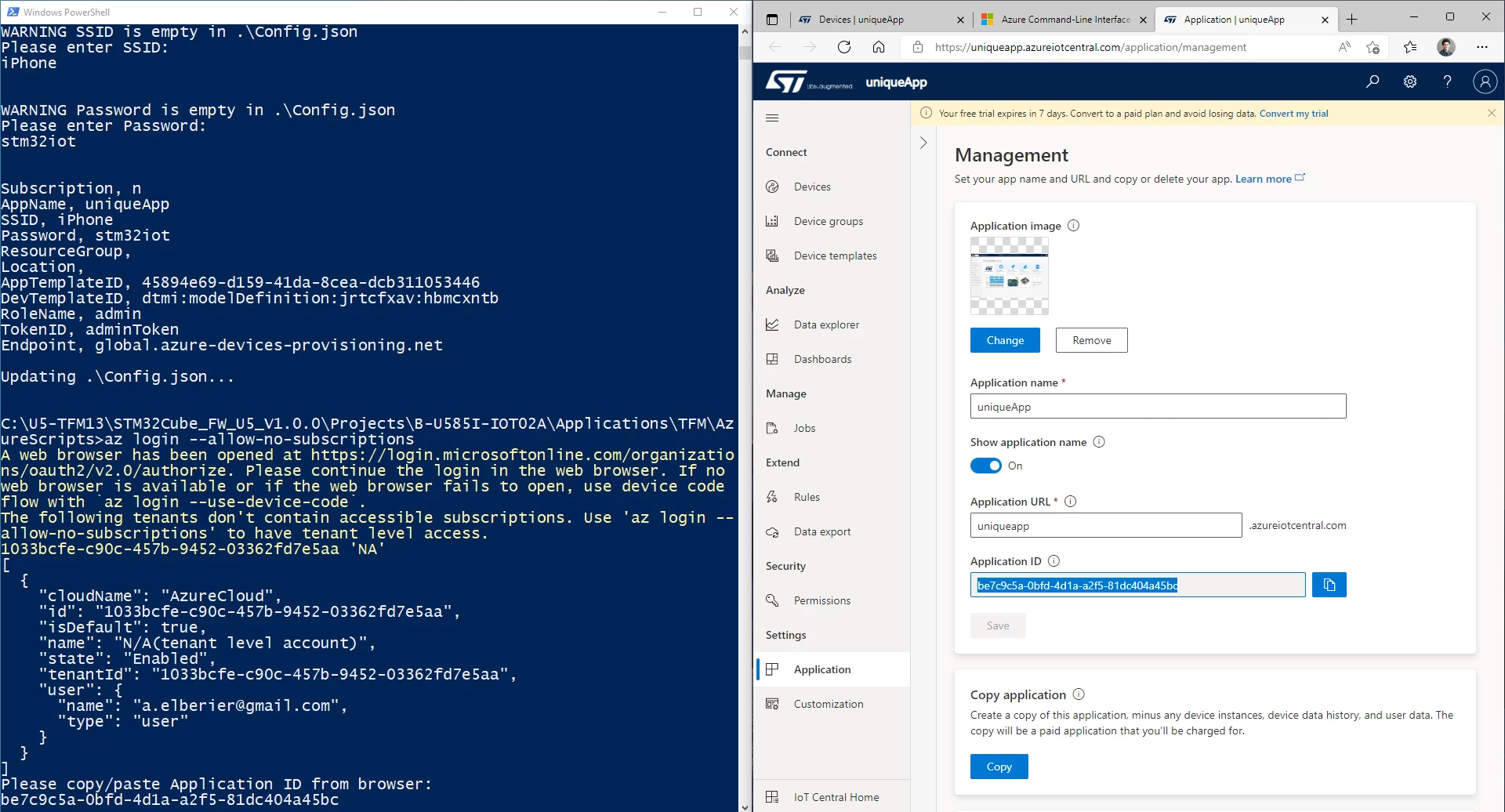Click the PowerShell window title bar icon
The width and height of the screenshot is (1505, 812).
13,12
